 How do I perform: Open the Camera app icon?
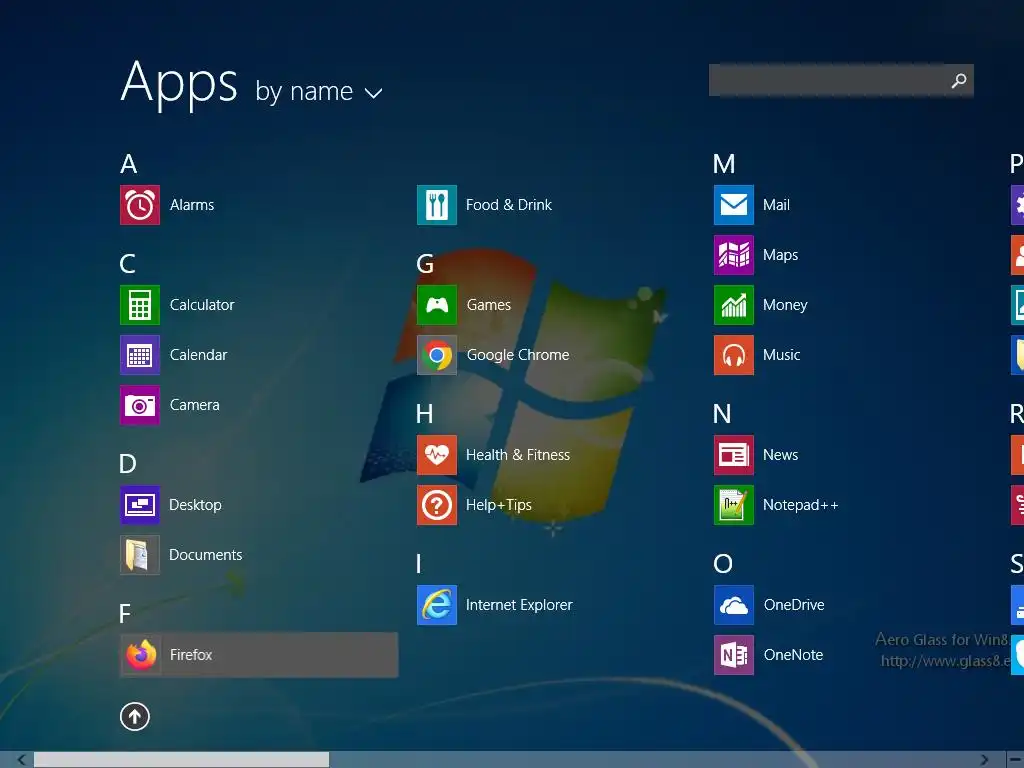pyautogui.click(x=140, y=405)
